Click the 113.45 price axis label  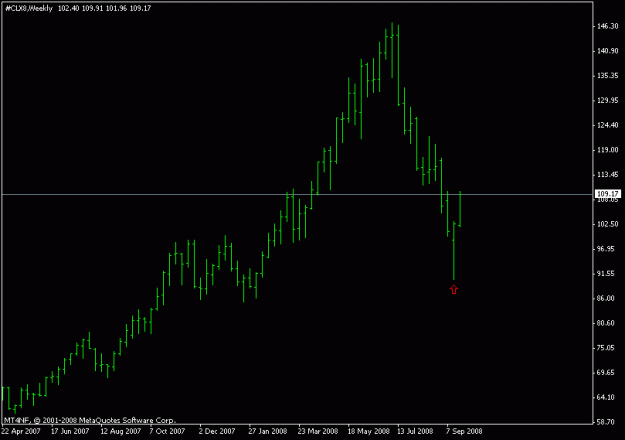[608, 175]
